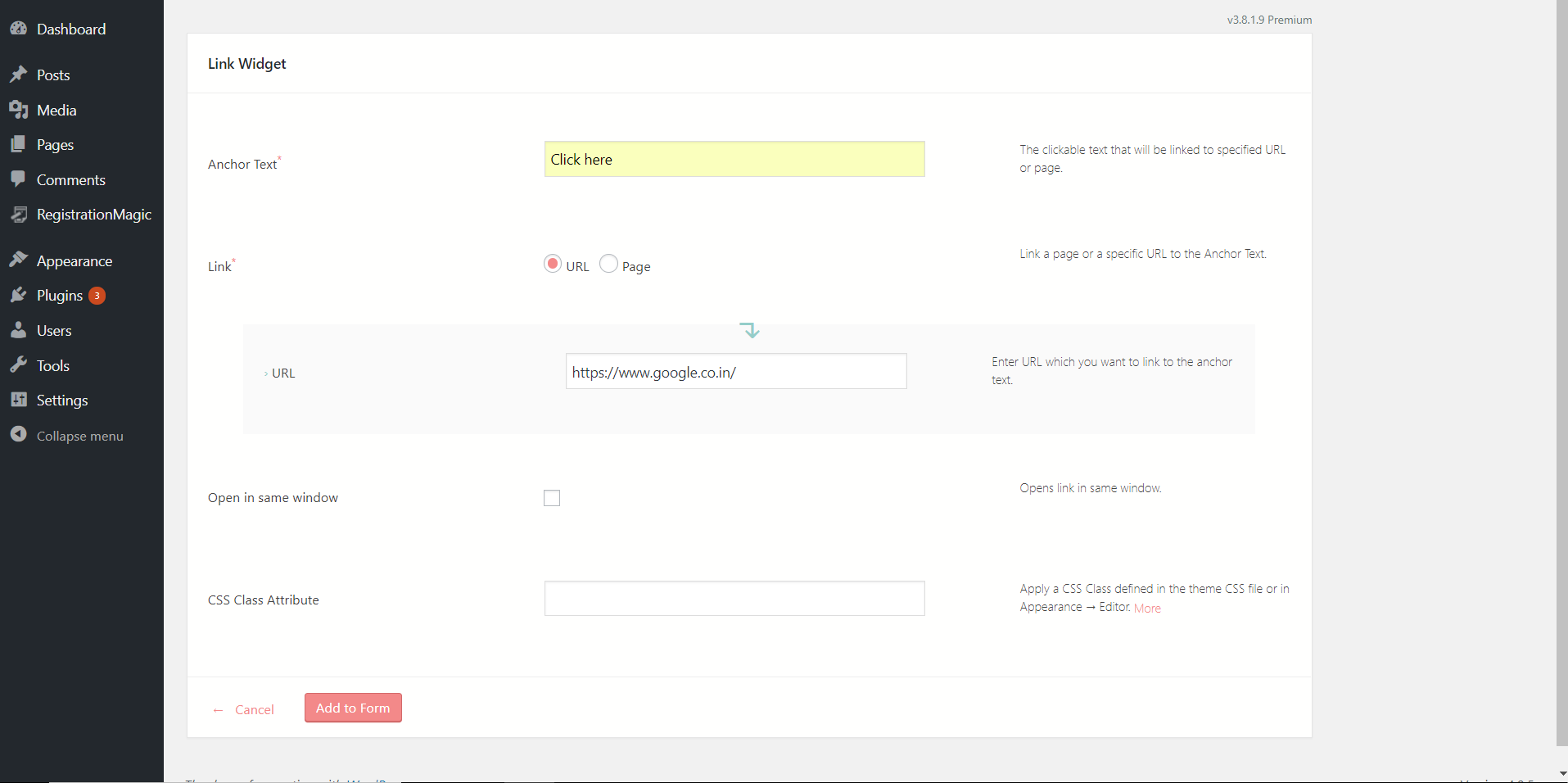Enable Open in same window checkbox

coord(552,498)
